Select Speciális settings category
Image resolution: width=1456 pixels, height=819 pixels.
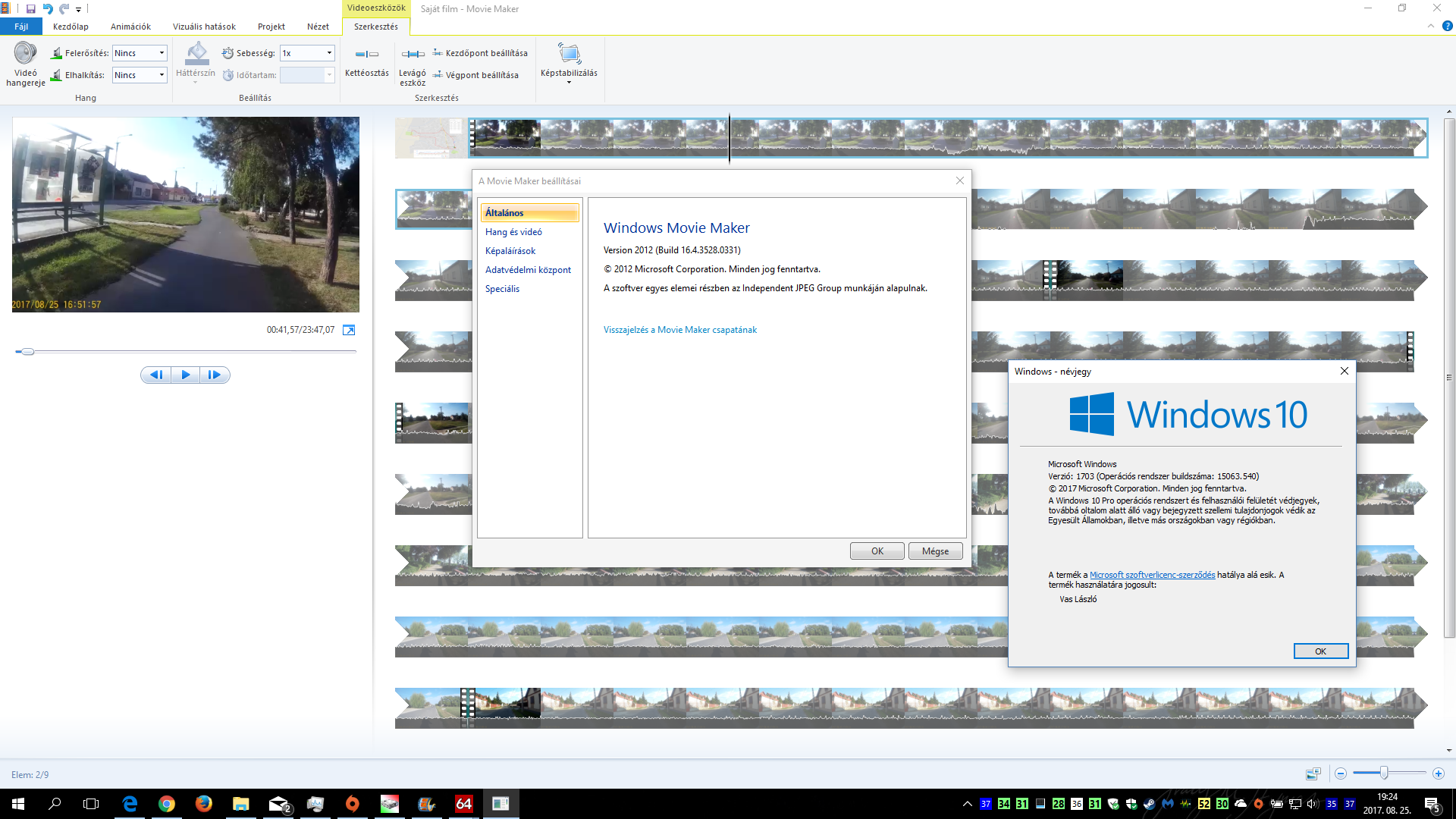pyautogui.click(x=502, y=289)
